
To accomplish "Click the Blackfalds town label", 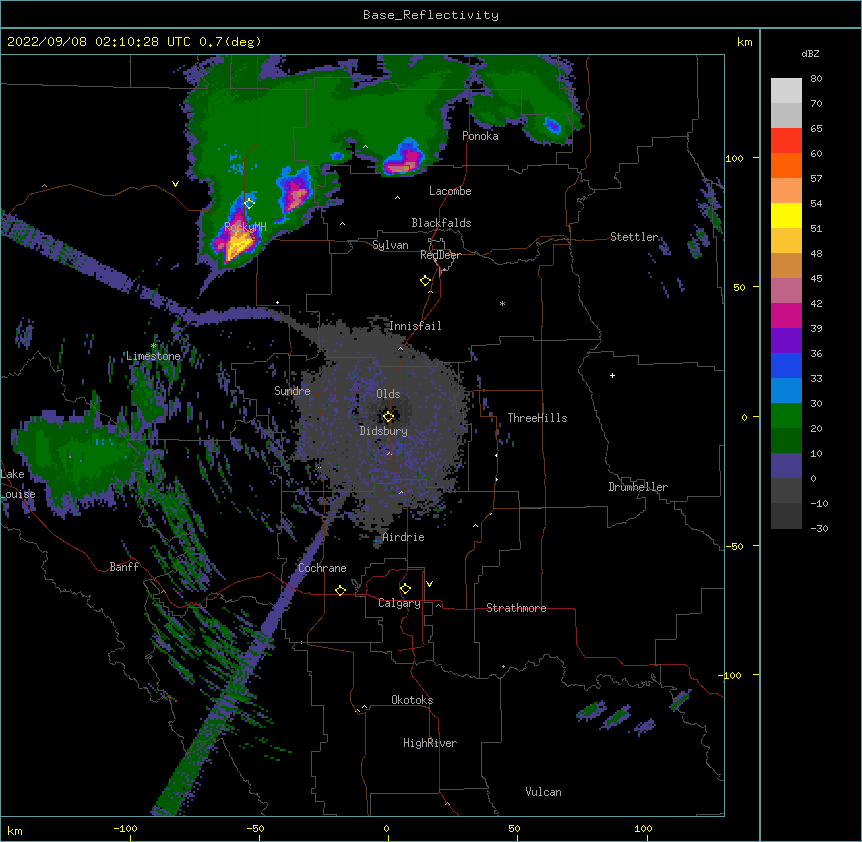I will click(441, 223).
